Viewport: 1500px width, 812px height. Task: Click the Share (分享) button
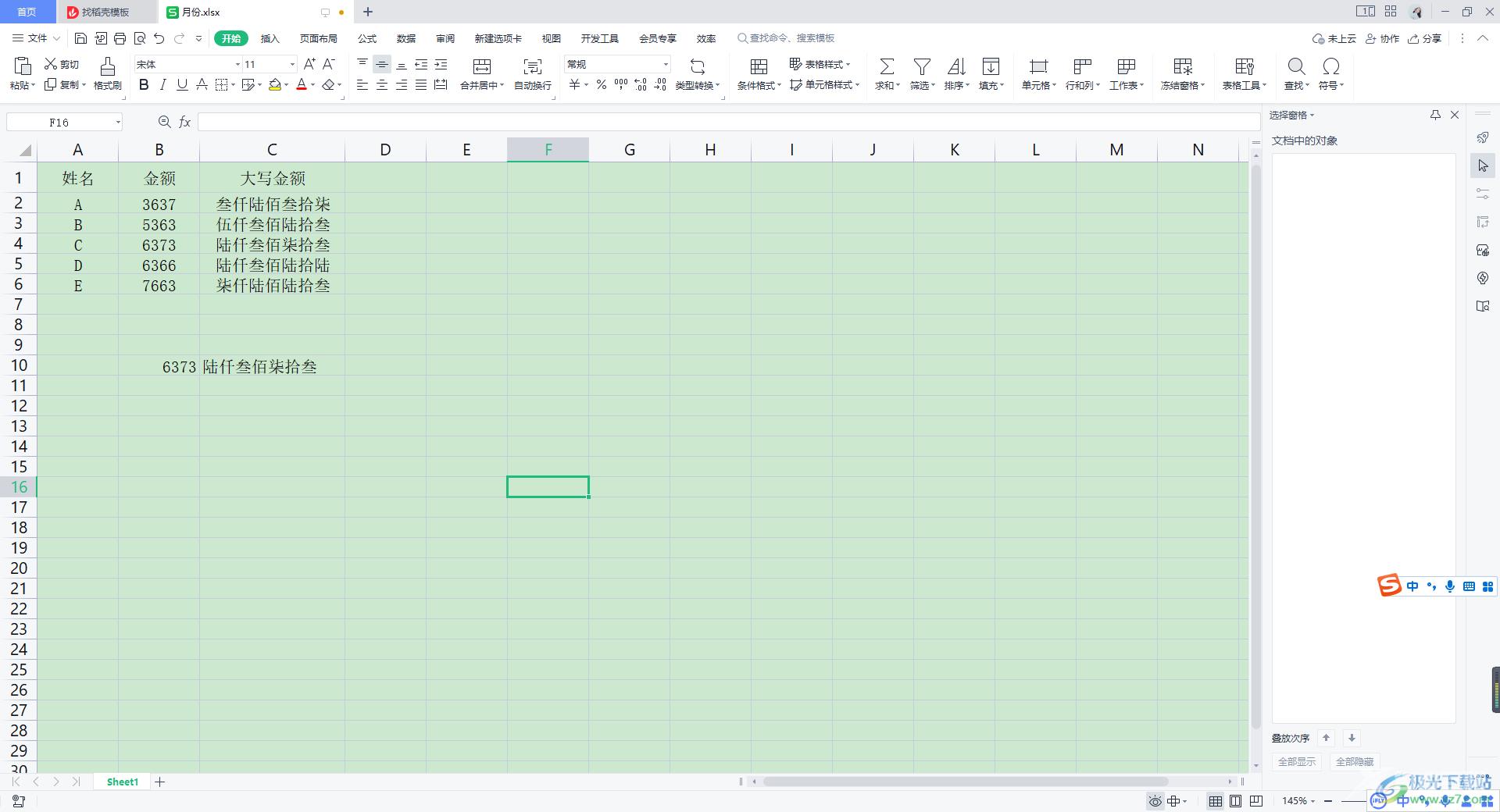tap(1424, 38)
